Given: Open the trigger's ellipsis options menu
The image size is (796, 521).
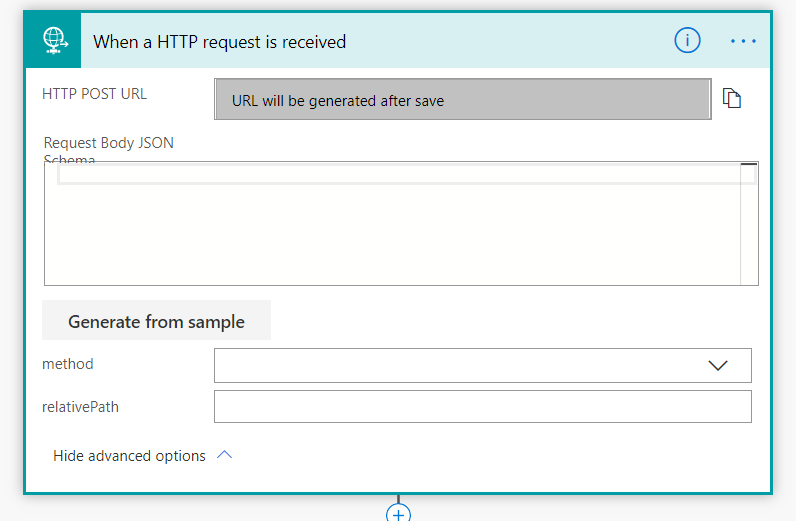Looking at the screenshot, I should pos(744,41).
